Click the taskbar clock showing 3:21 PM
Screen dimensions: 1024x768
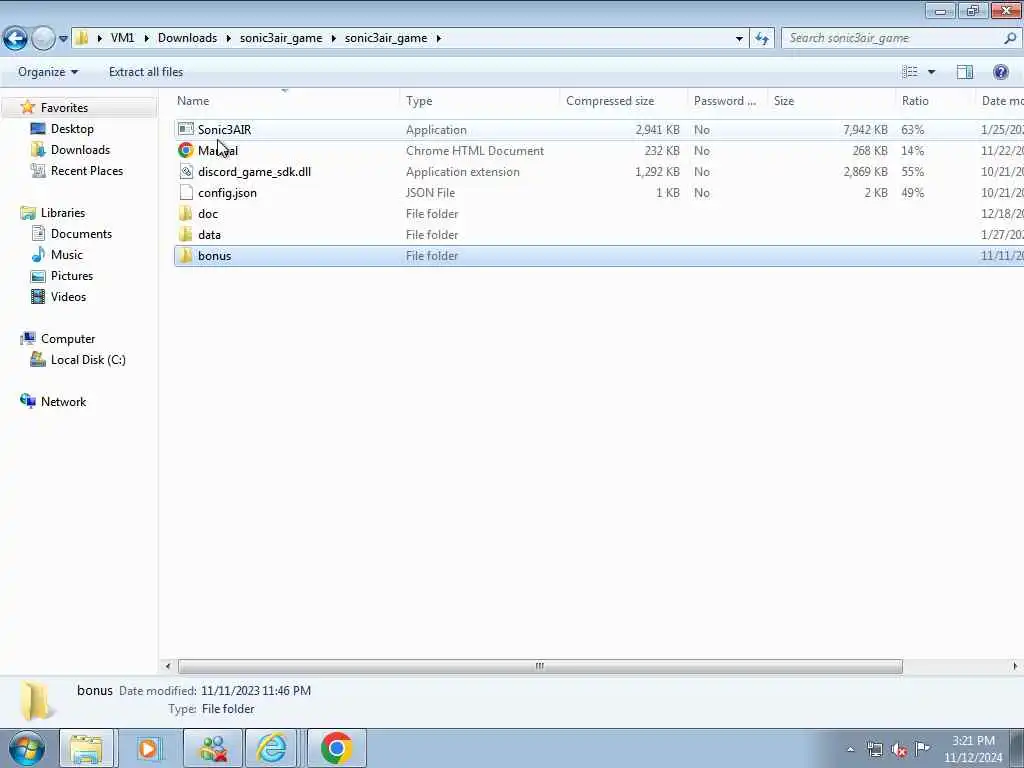[973, 749]
